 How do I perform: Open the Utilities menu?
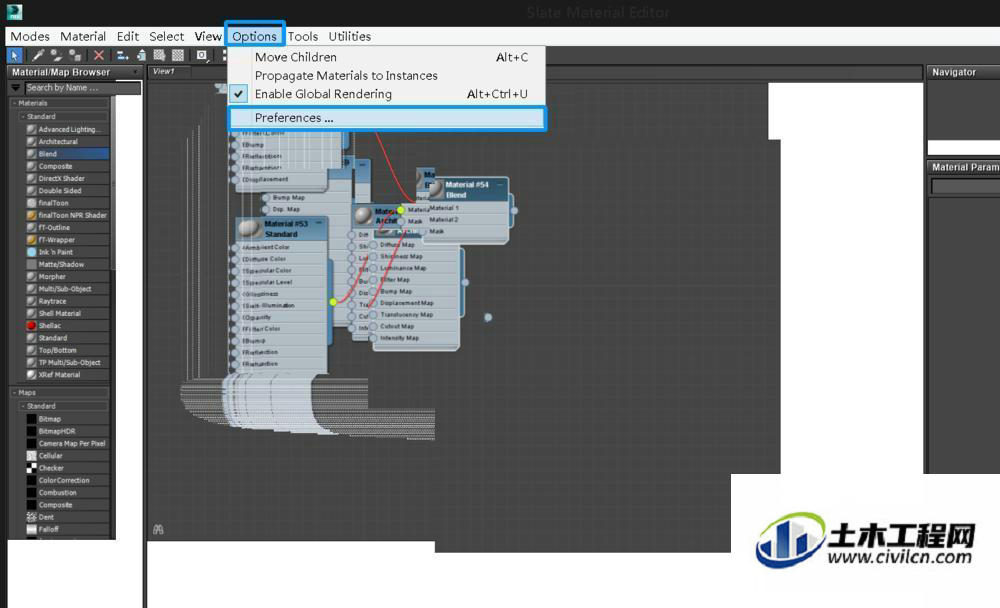click(x=349, y=36)
